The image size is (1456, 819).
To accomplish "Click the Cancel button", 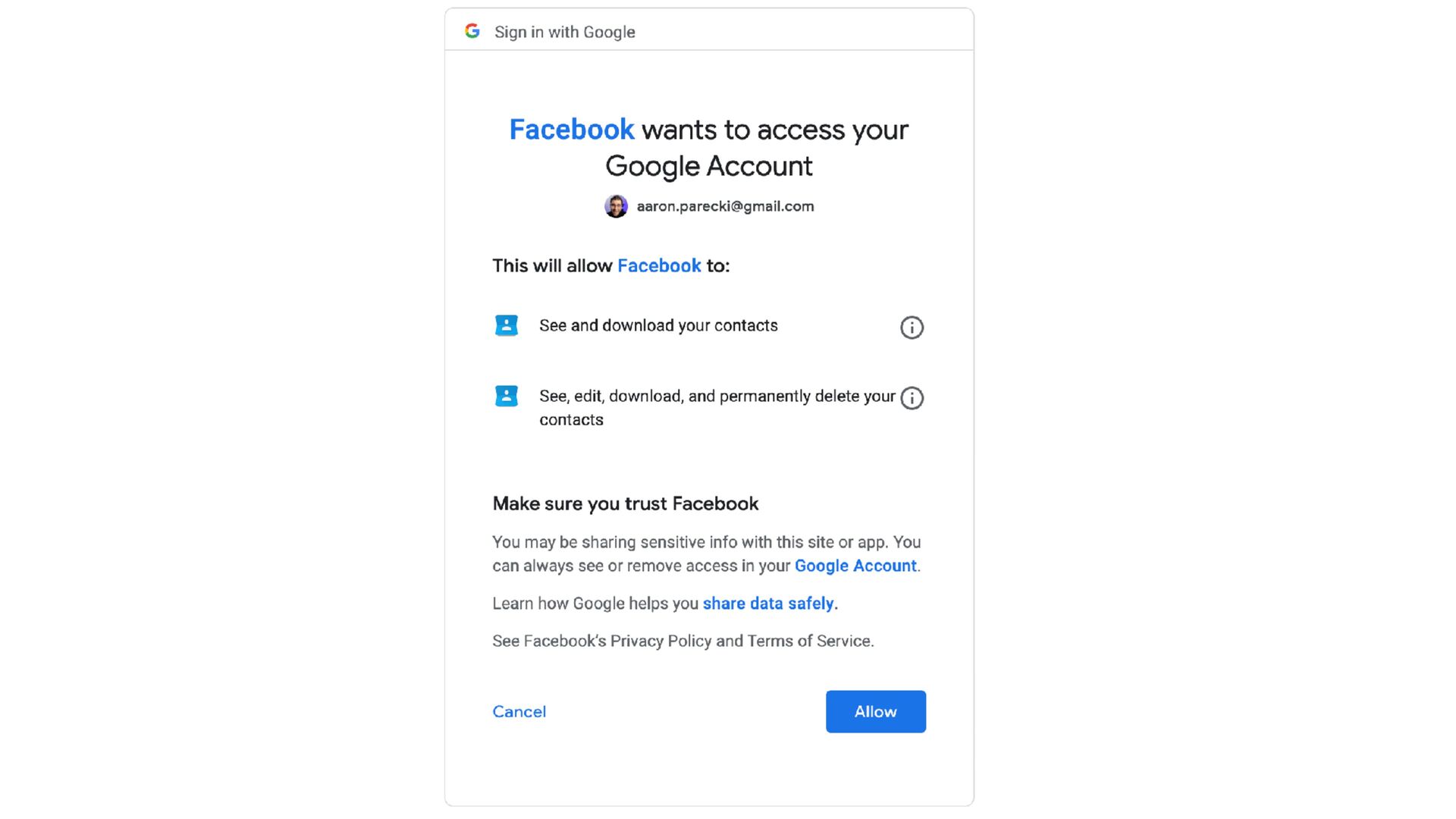I will pyautogui.click(x=519, y=711).
